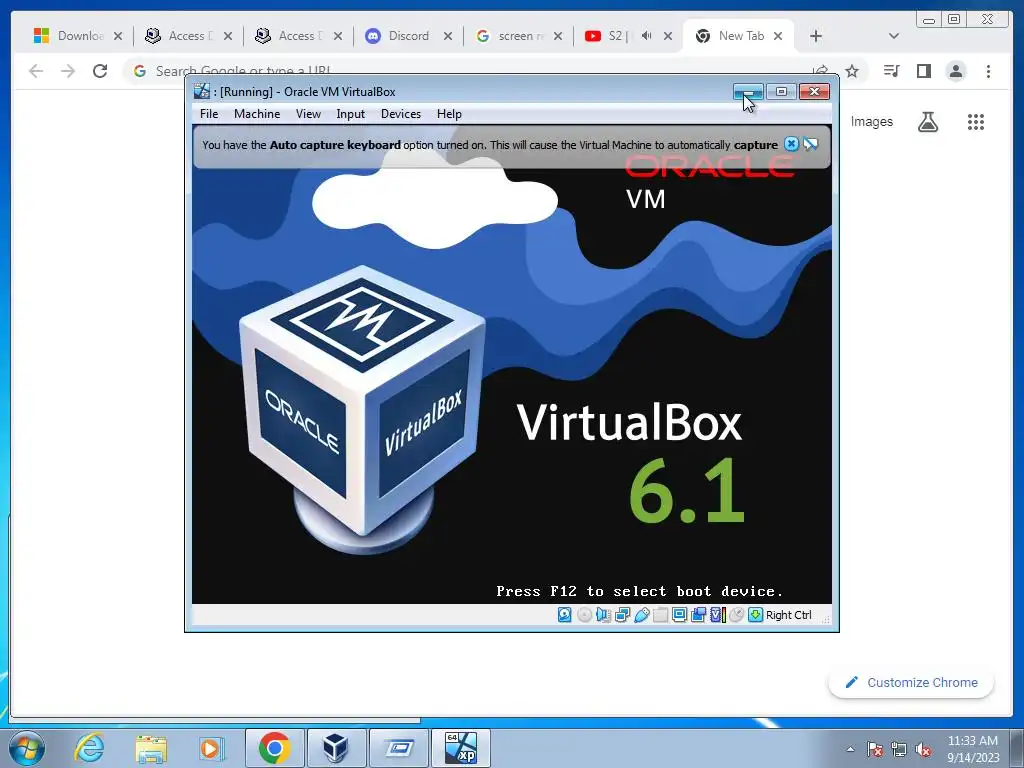Switch to the VirtualBox Manager taskbar button
Viewport: 1024px width, 768px height.
click(x=336, y=748)
